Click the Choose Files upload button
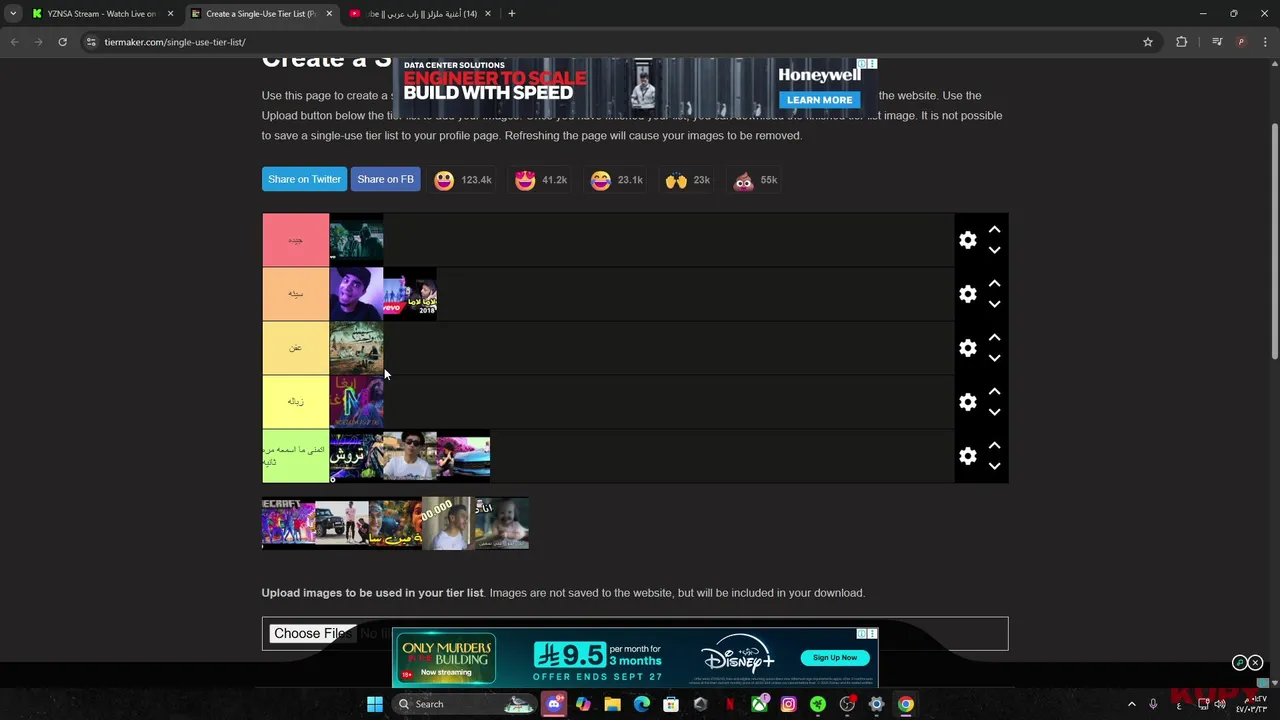The height and width of the screenshot is (720, 1280). [312, 633]
